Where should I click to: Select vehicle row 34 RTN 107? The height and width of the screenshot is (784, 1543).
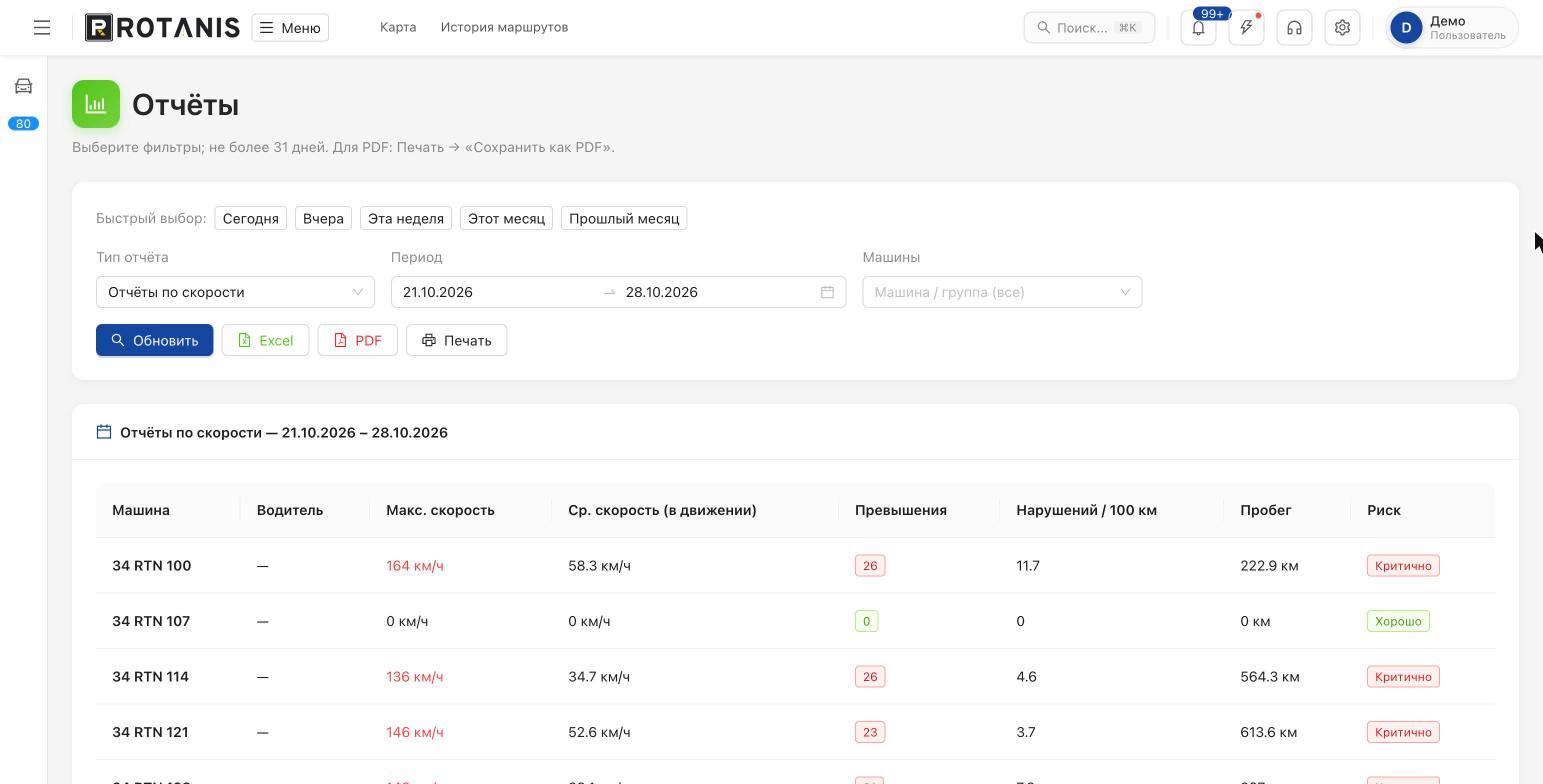[x=795, y=621]
